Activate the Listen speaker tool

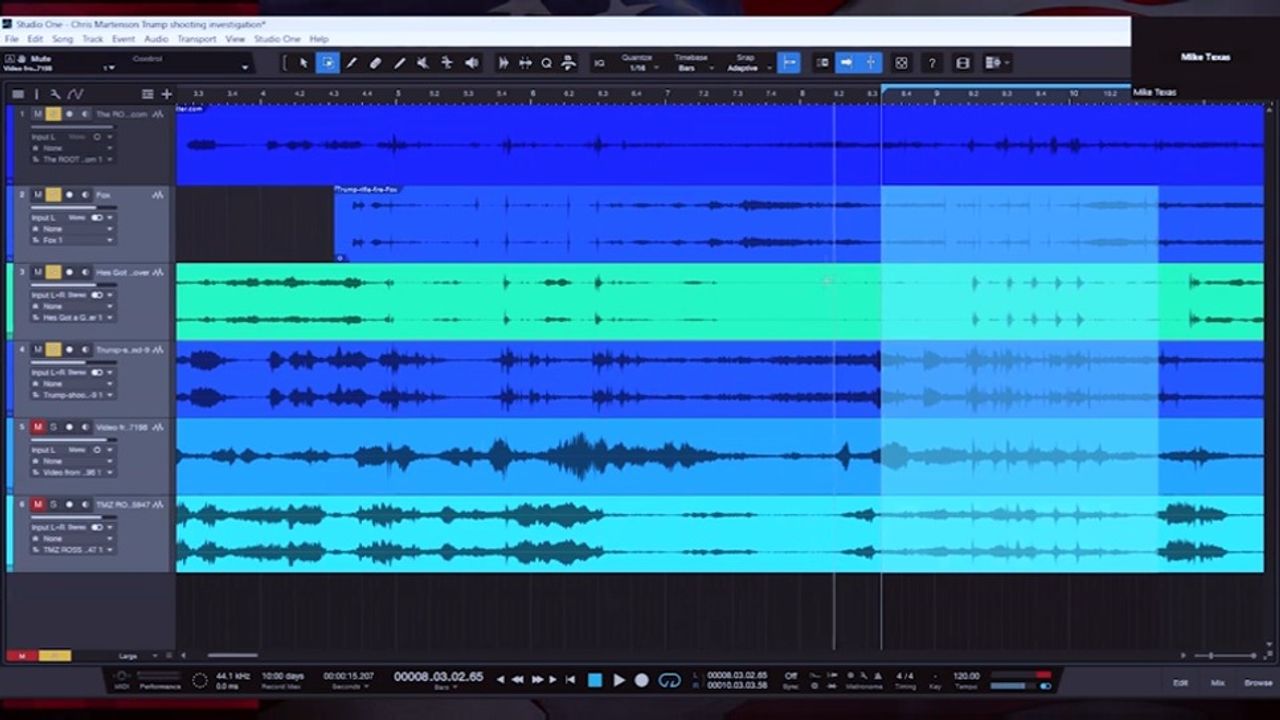[471, 63]
